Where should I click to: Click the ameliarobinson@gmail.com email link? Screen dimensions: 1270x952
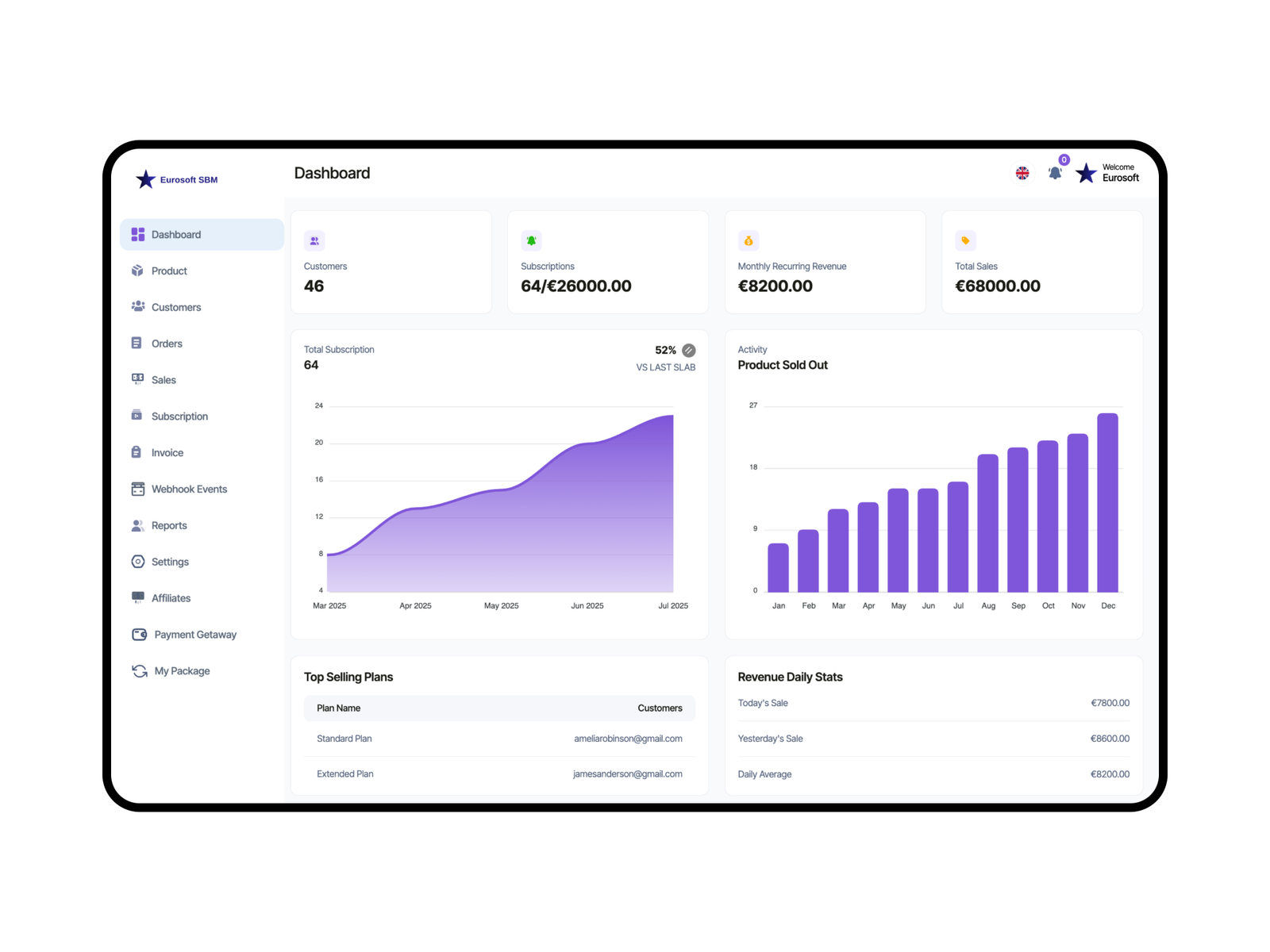click(x=628, y=739)
